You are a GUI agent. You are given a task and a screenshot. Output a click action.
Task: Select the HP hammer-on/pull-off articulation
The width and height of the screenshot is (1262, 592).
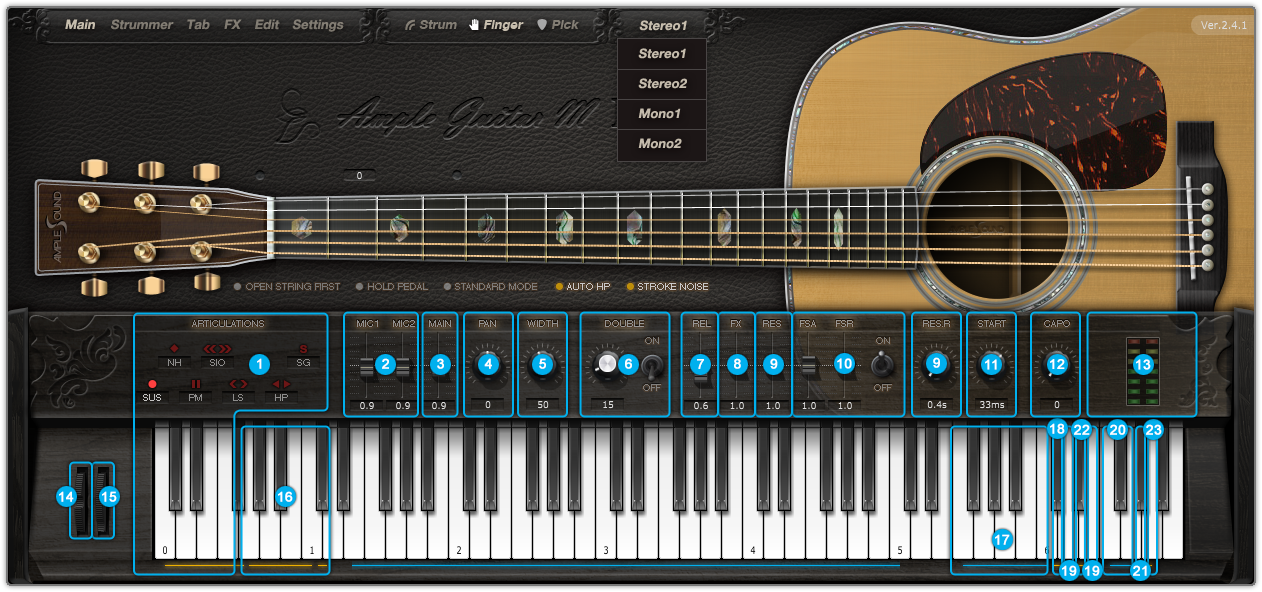282,391
